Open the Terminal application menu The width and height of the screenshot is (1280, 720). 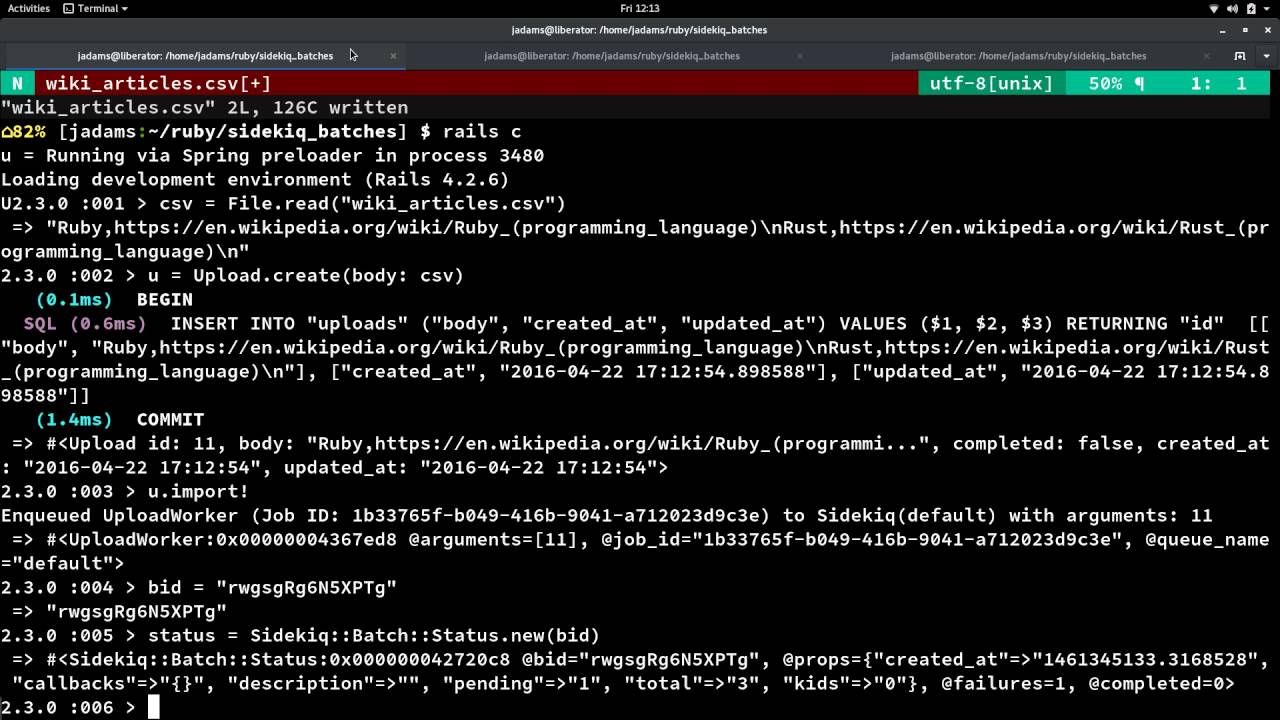pos(95,8)
